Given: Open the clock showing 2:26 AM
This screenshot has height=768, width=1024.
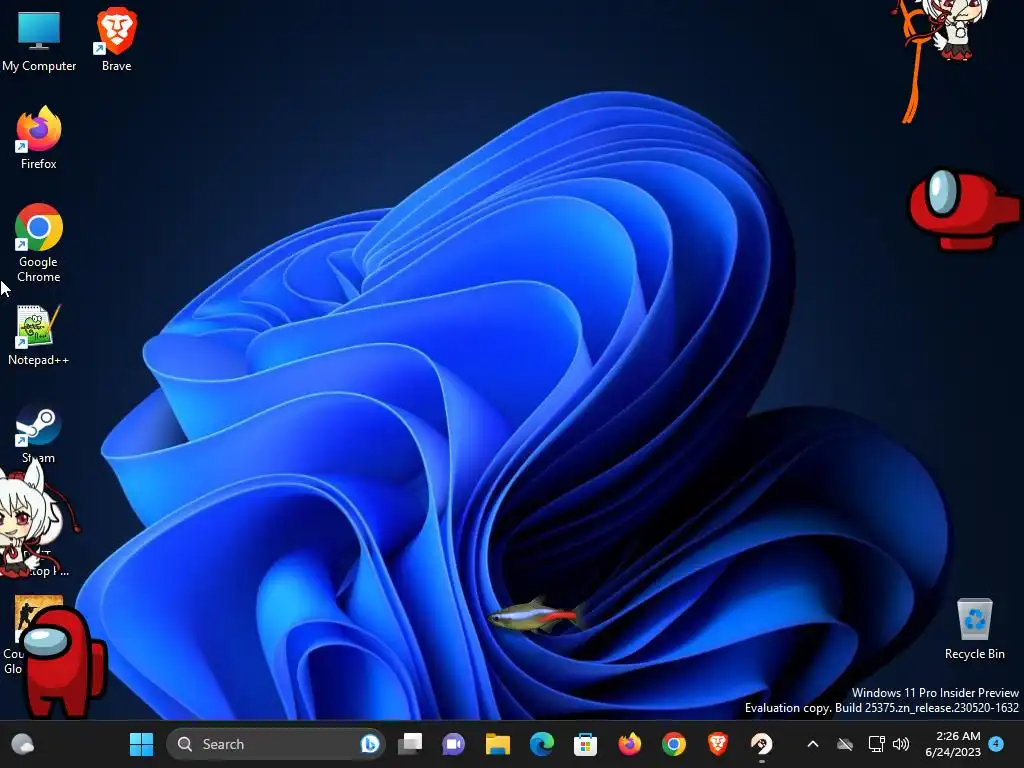Looking at the screenshot, I should [953, 744].
